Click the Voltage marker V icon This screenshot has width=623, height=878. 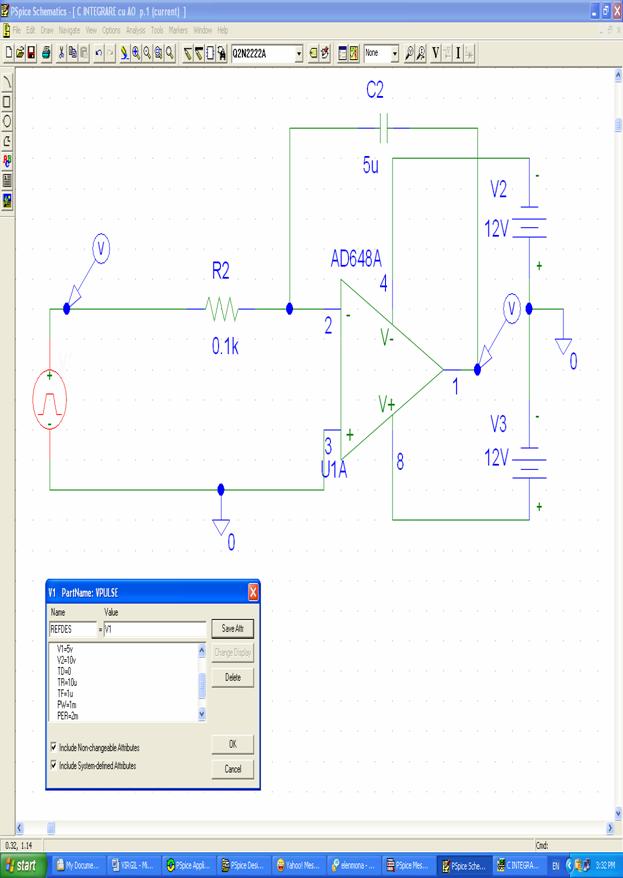click(435, 50)
